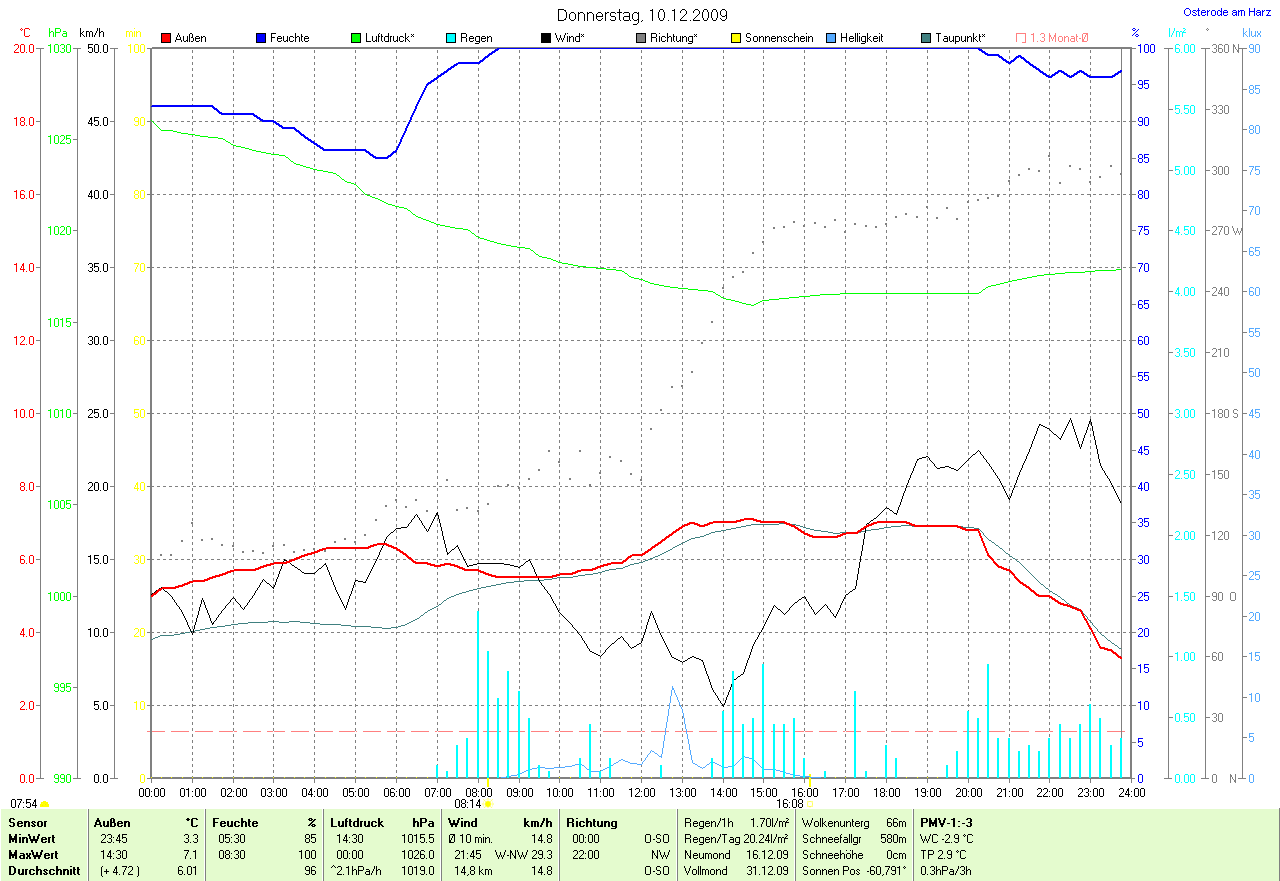
Task: Click the Taupunkt legend color swatch
Action: pos(926,38)
